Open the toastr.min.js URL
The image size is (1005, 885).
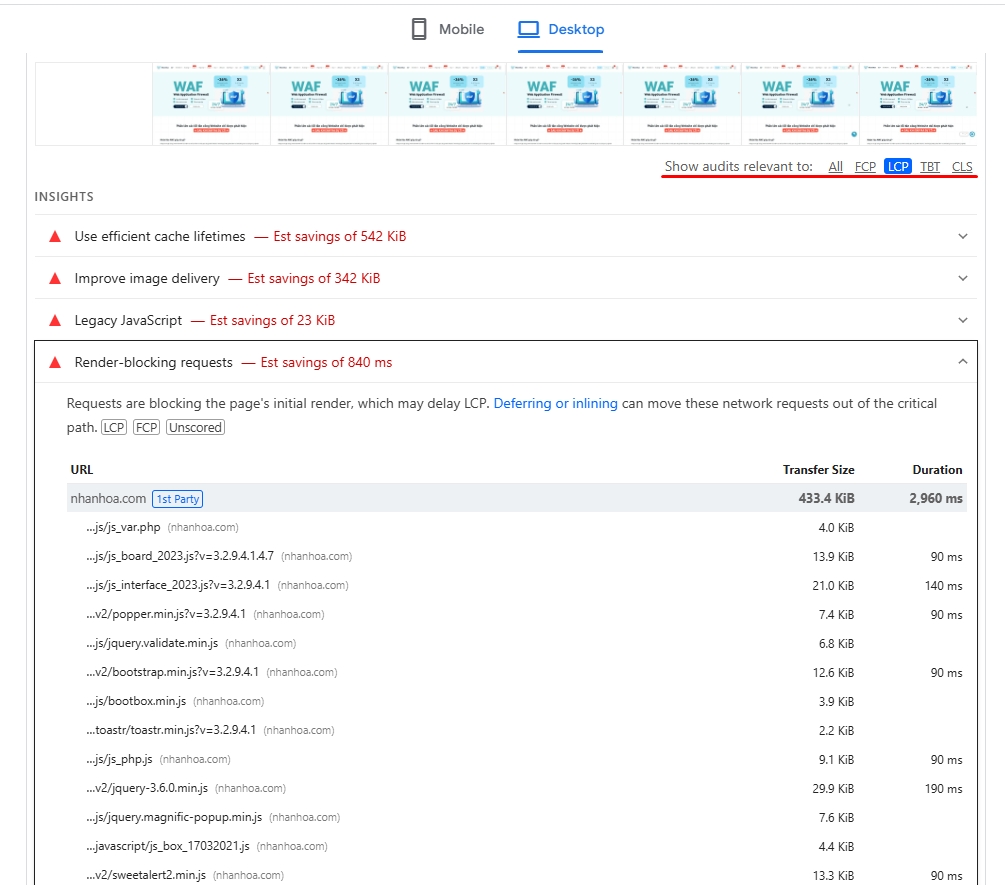[x=171, y=730]
